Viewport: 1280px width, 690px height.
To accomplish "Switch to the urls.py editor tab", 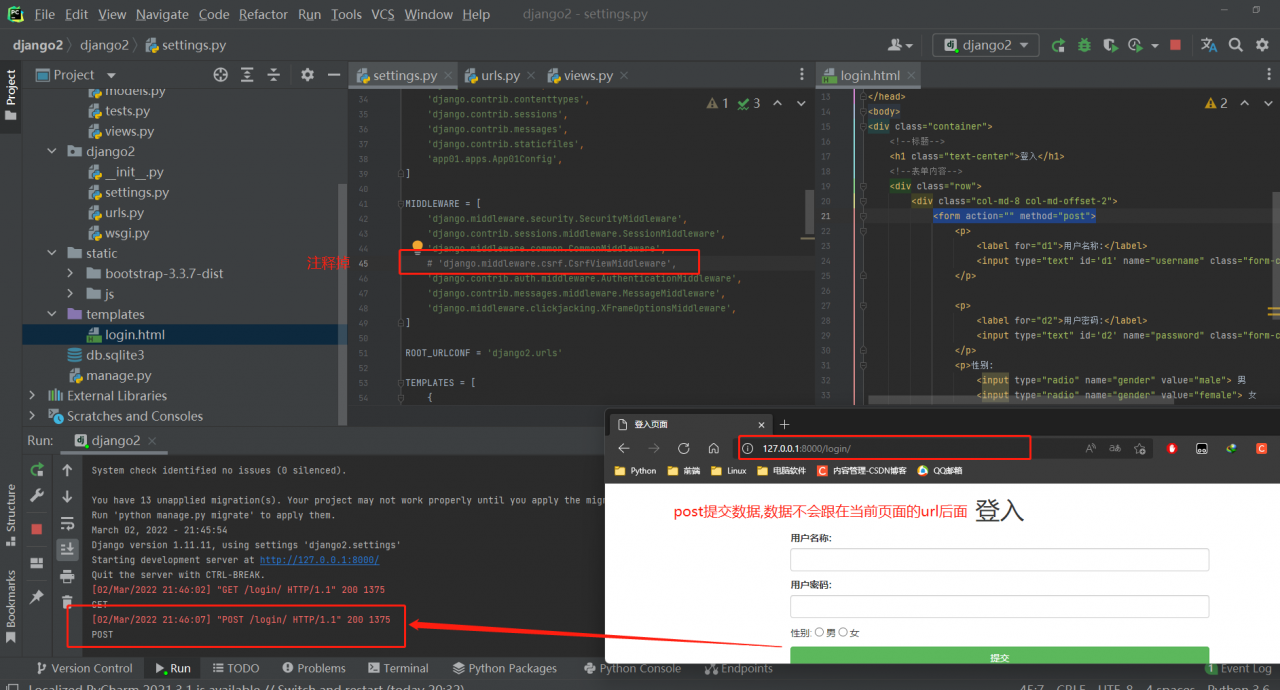I will 500,75.
